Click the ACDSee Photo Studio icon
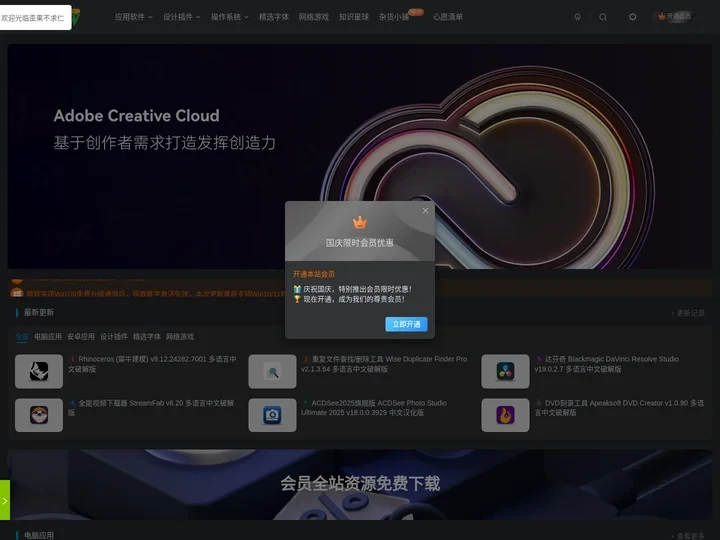The height and width of the screenshot is (540, 720). pos(272,415)
